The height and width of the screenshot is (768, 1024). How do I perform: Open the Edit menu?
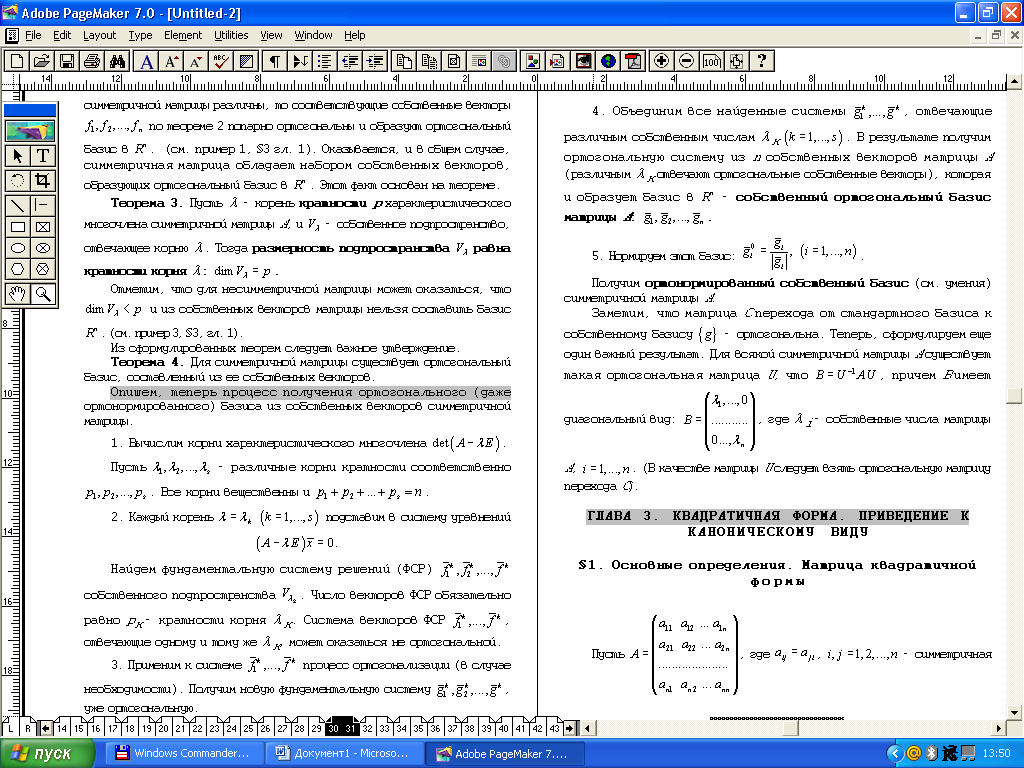tap(62, 35)
